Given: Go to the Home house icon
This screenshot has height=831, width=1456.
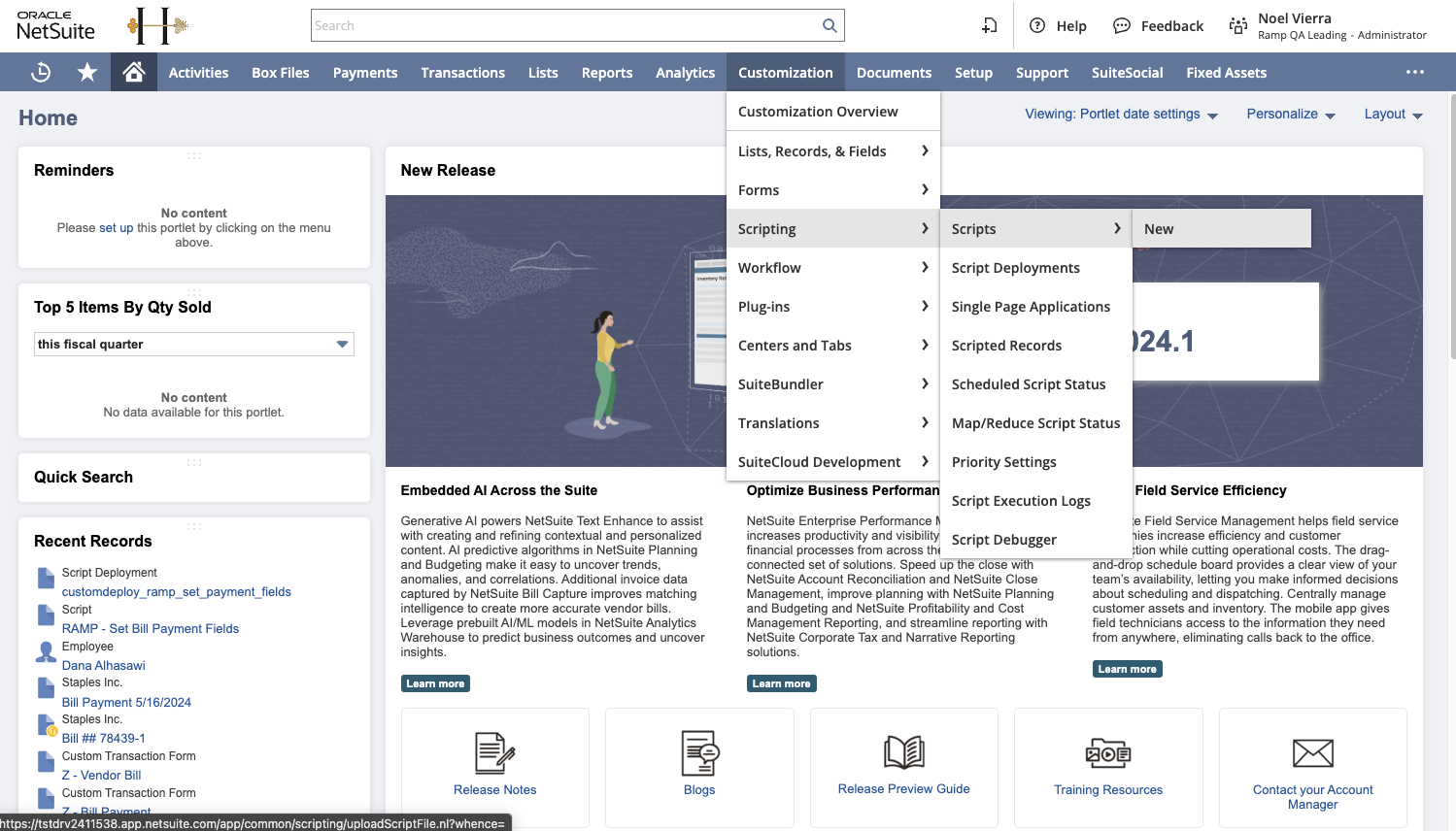Looking at the screenshot, I should [134, 72].
